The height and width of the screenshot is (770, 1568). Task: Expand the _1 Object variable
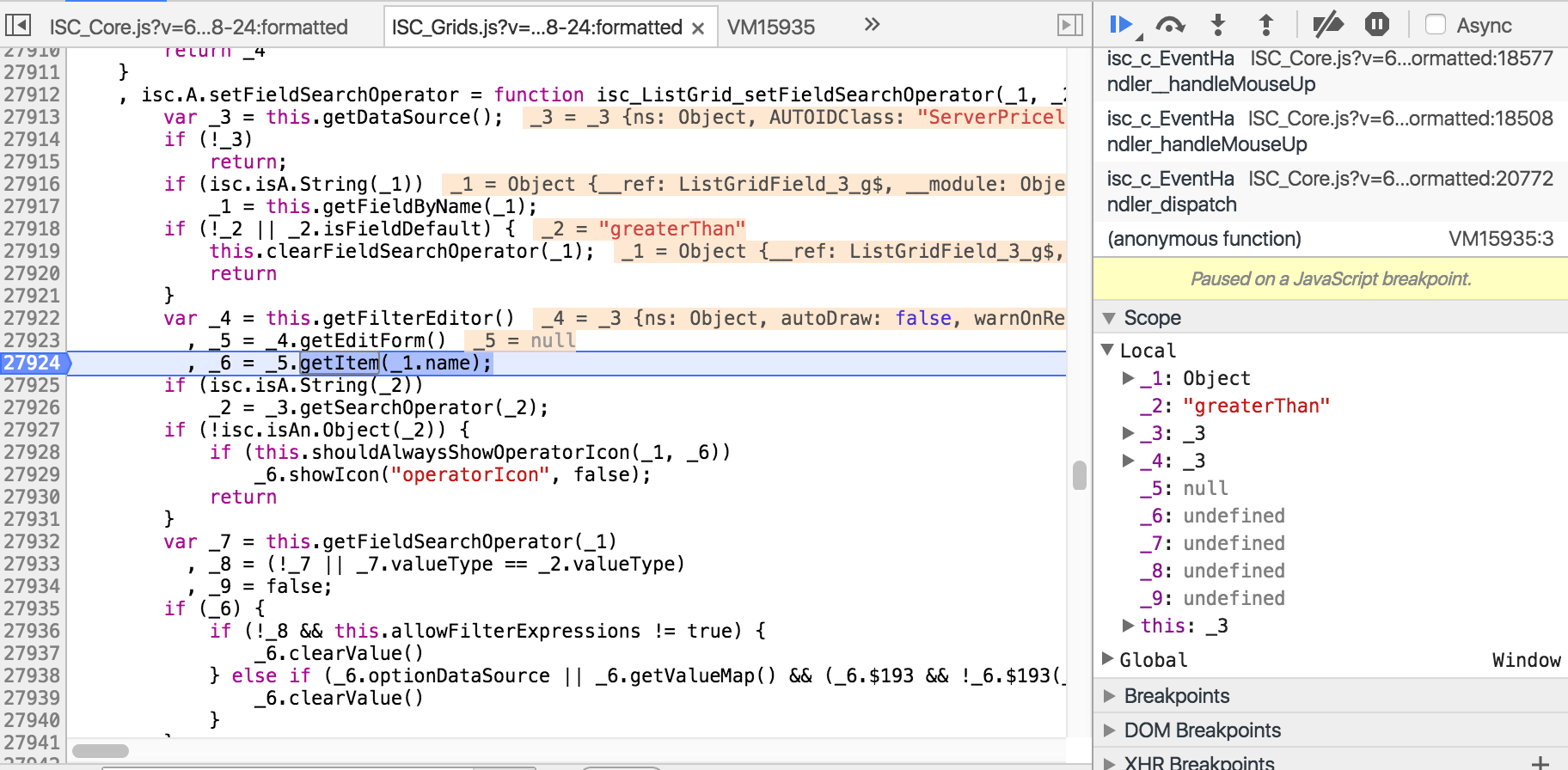click(1129, 378)
